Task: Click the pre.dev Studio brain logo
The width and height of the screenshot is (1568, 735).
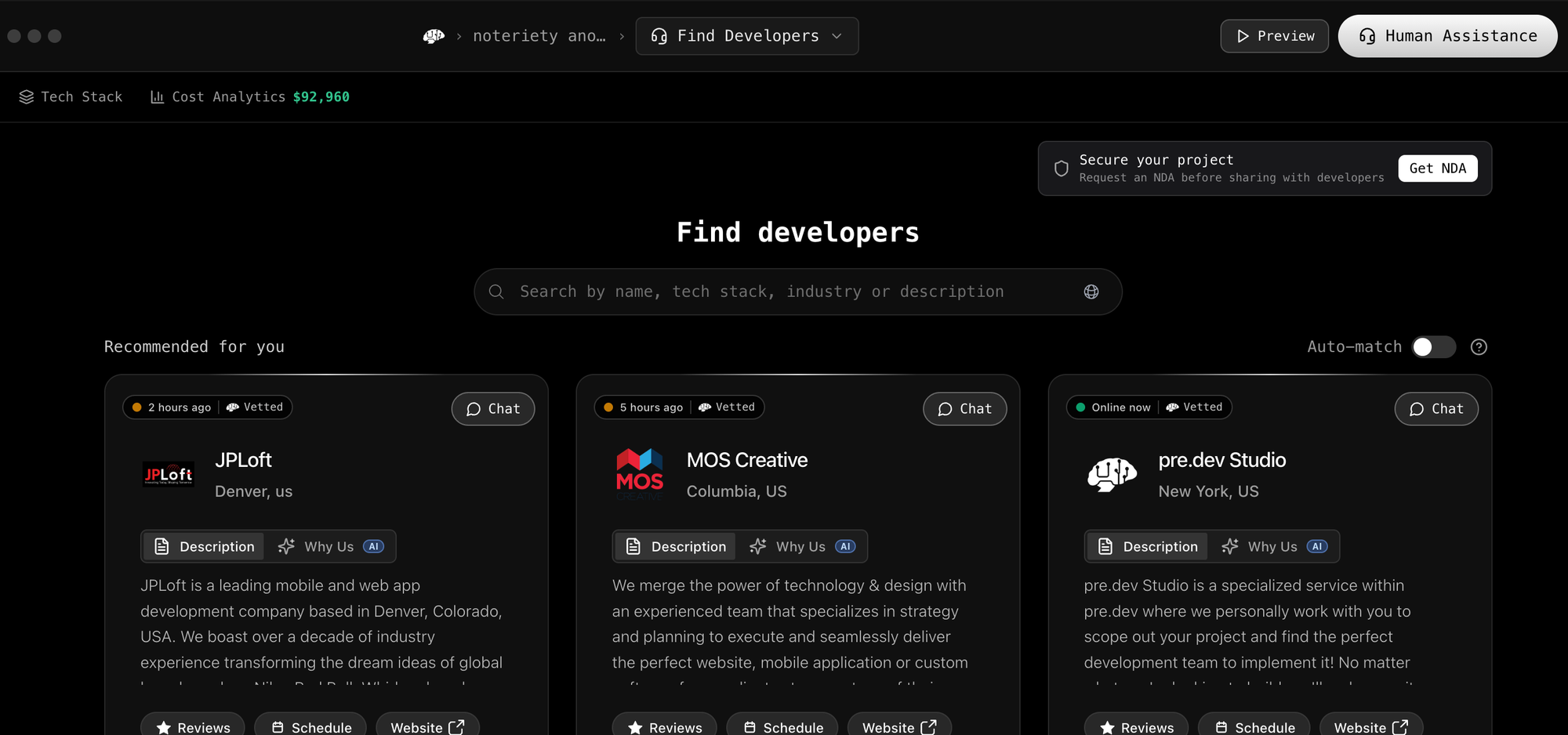Action: pos(1112,475)
